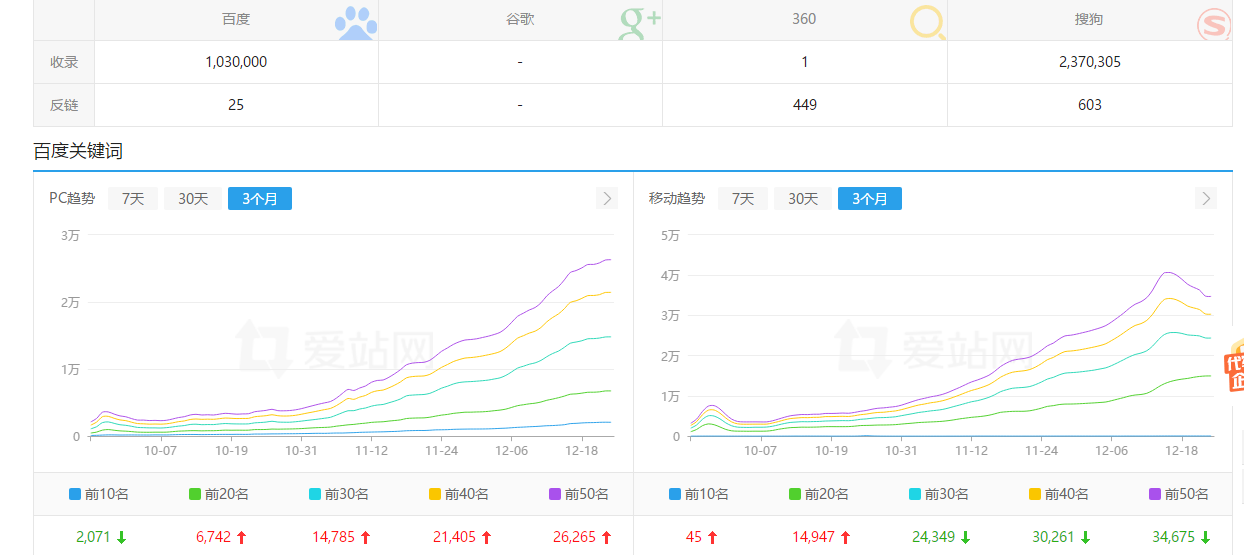Select 7天 tab in PC趋势
The width and height of the screenshot is (1244, 555).
pos(133,198)
